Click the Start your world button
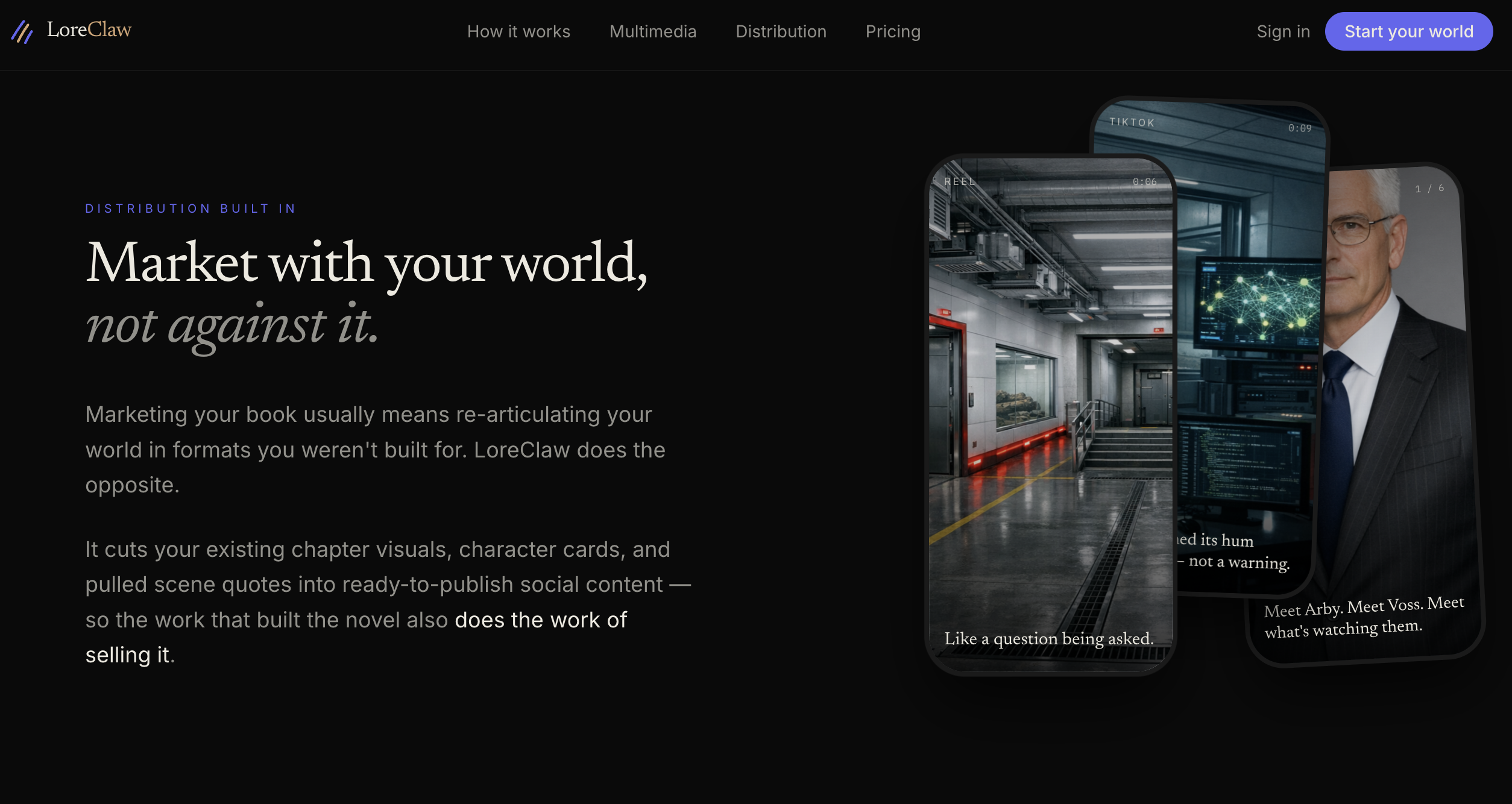 pos(1408,31)
